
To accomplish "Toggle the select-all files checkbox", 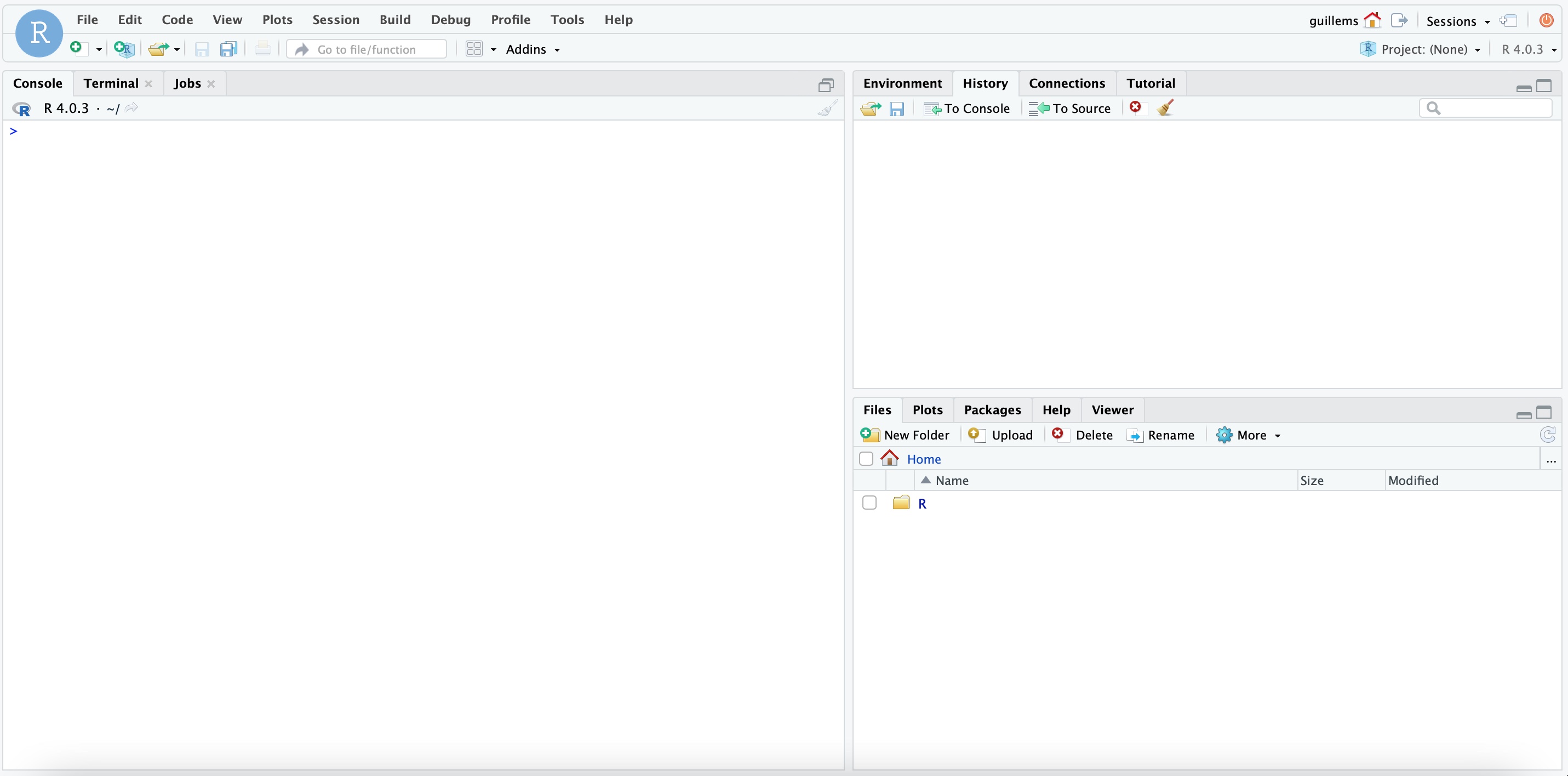I will [x=866, y=458].
